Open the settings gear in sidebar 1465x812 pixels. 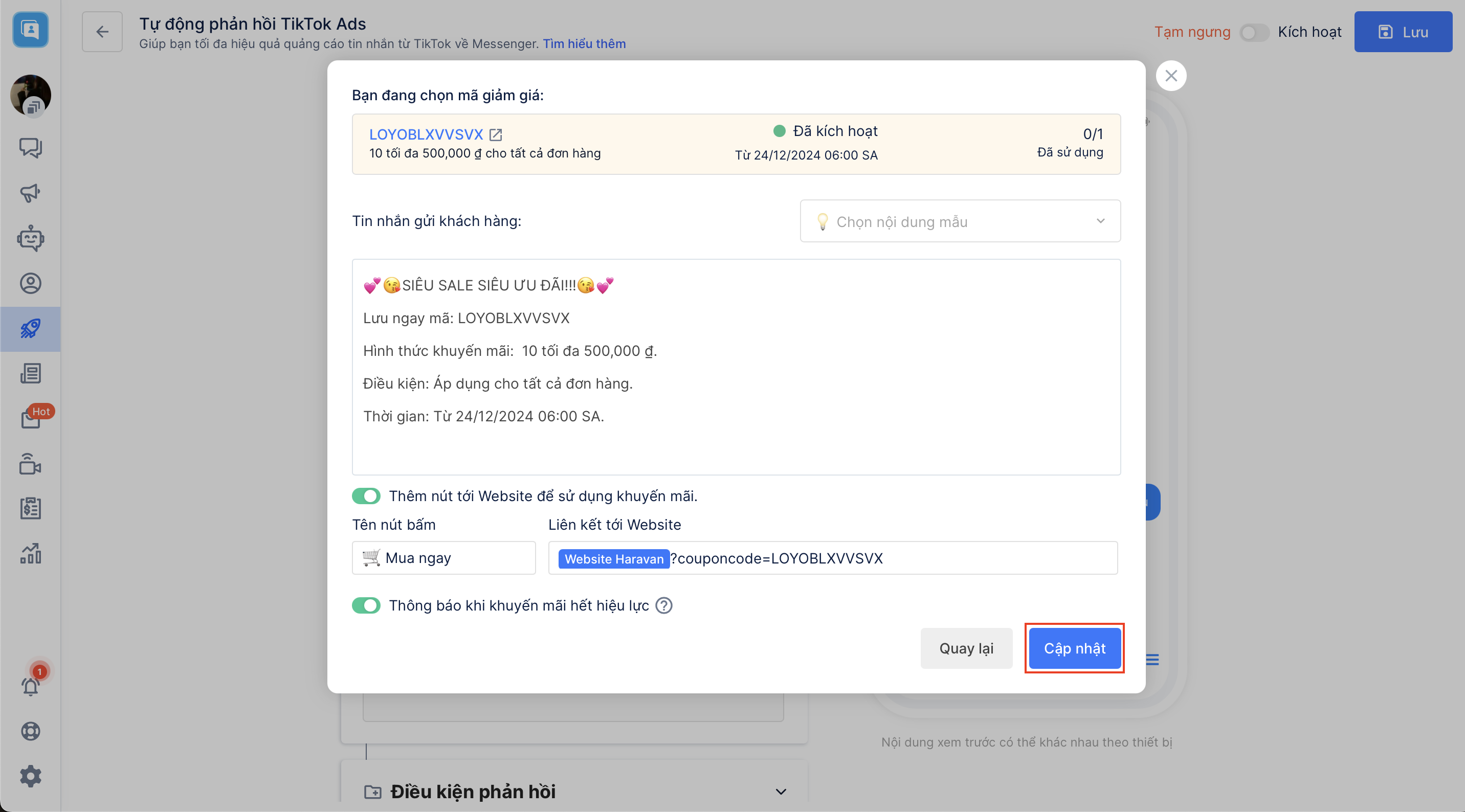(30, 776)
